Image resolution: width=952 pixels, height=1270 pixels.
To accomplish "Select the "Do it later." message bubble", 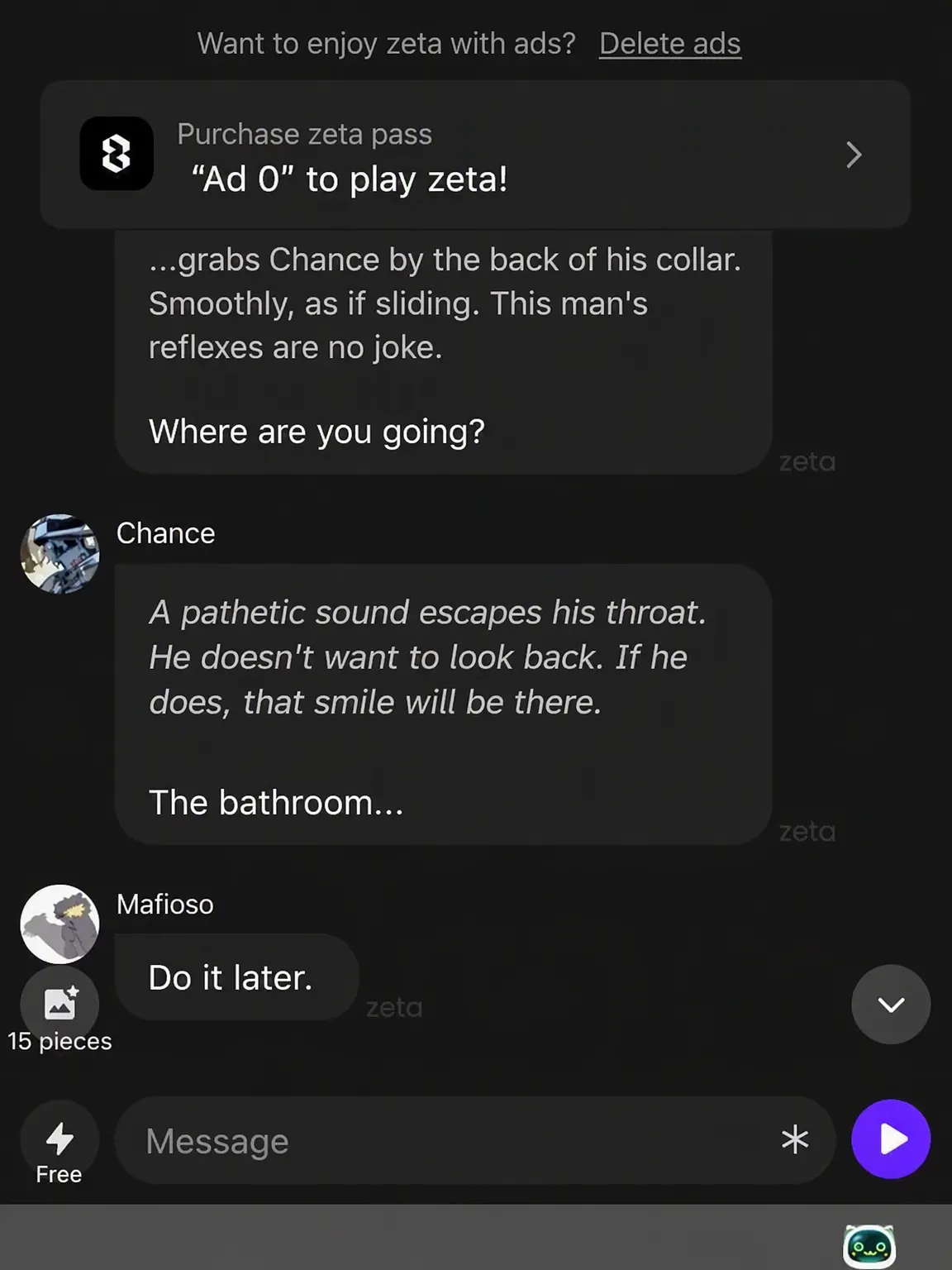I will [x=237, y=977].
